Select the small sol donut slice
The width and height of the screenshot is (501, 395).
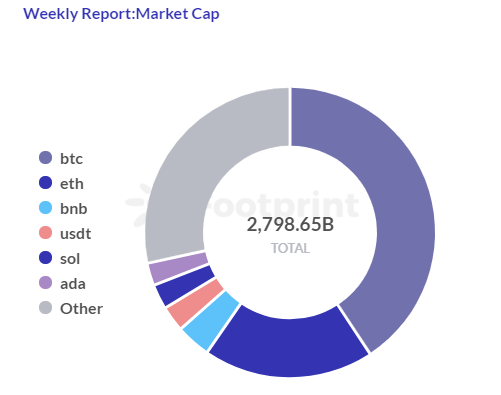point(185,285)
